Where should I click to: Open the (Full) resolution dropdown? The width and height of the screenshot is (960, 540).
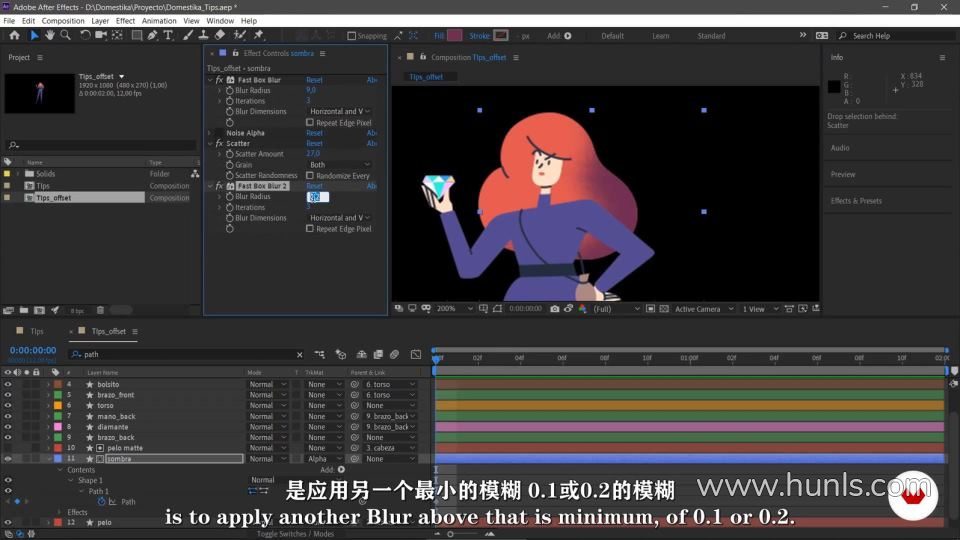(x=617, y=309)
